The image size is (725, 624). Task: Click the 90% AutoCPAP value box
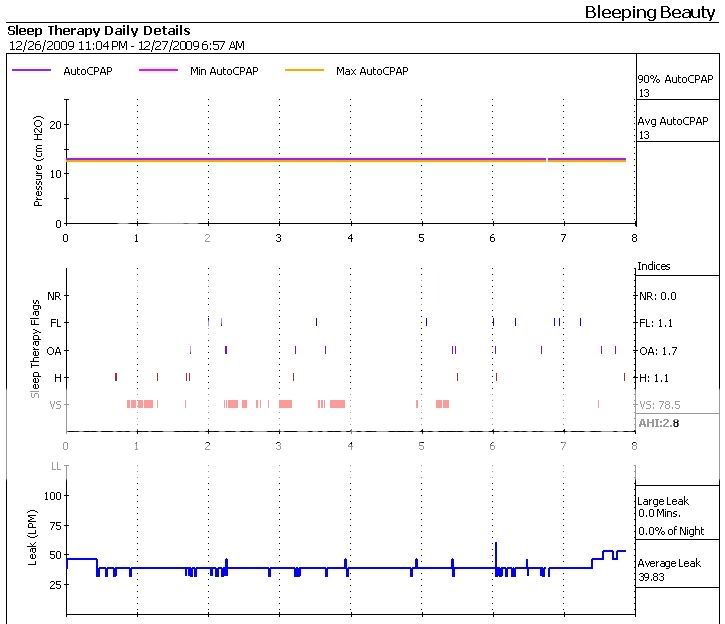click(676, 86)
